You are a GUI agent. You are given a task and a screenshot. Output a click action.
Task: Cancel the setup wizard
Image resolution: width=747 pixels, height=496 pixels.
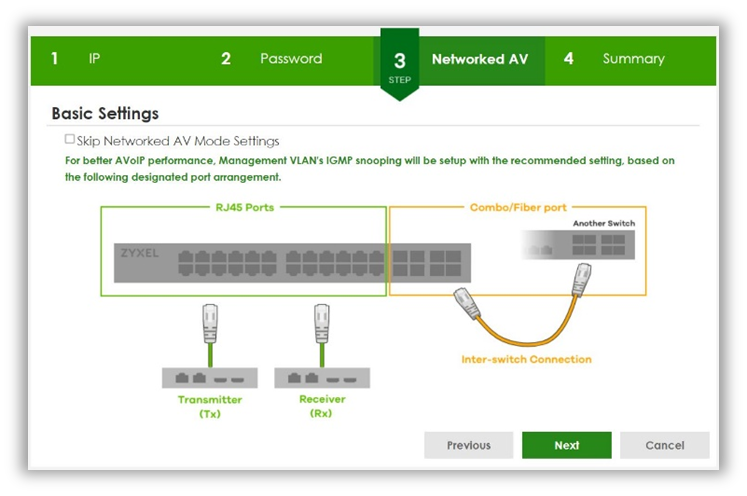[x=664, y=445]
